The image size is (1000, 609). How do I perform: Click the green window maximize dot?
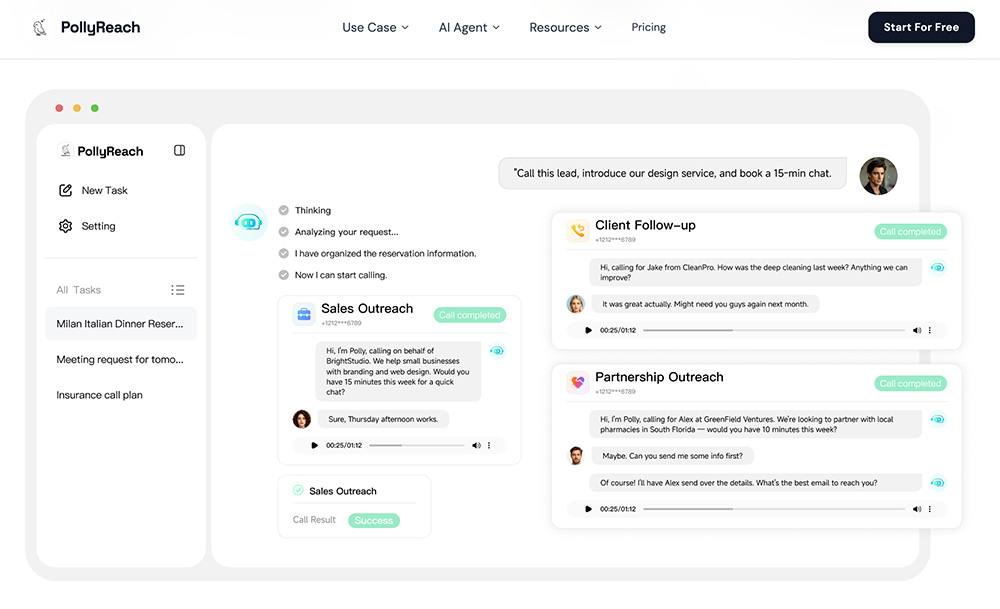(94, 108)
